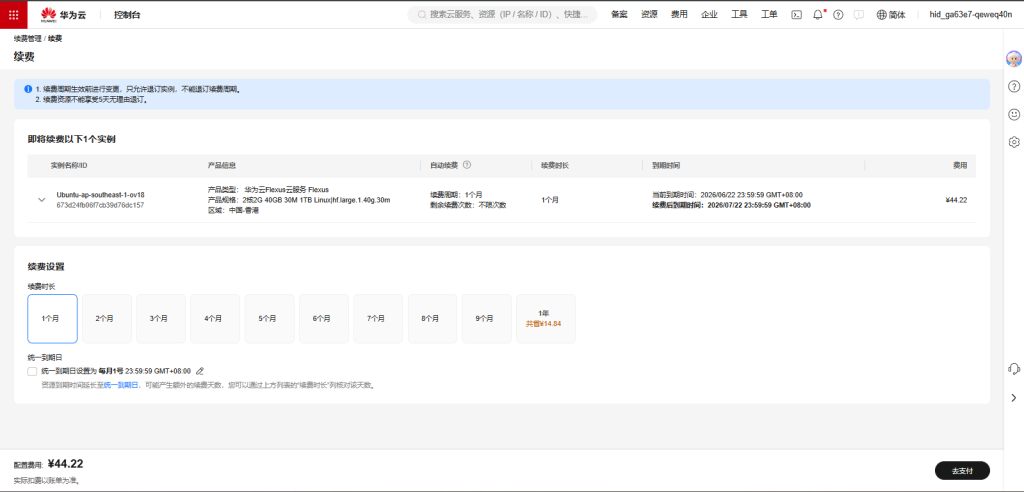The height and width of the screenshot is (492, 1024).
Task: Open the service list grid menu
Action: pos(14,14)
